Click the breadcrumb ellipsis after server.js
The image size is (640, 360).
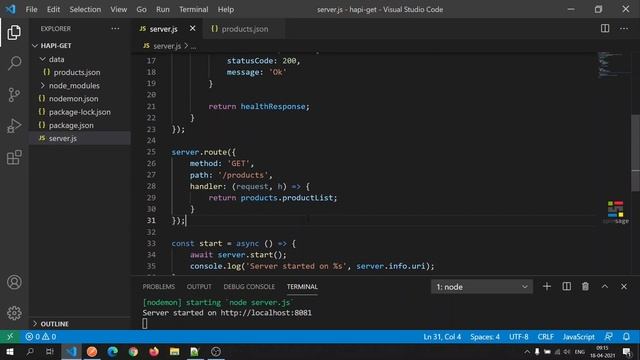tap(193, 46)
